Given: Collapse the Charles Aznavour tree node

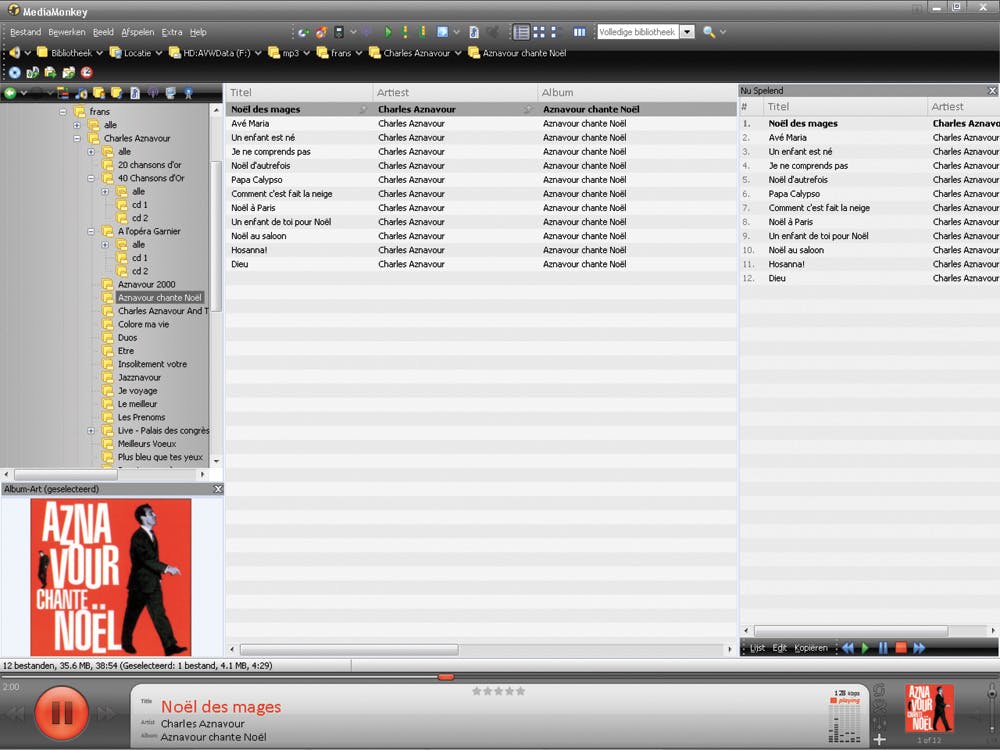Looking at the screenshot, I should pyautogui.click(x=77, y=138).
